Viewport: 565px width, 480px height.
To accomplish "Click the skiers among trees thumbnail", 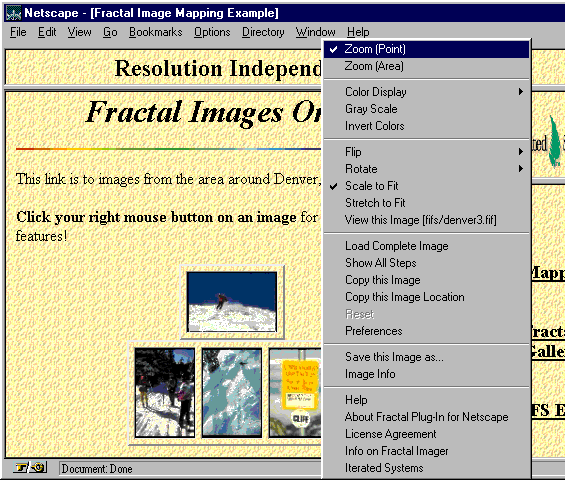I will coord(165,393).
